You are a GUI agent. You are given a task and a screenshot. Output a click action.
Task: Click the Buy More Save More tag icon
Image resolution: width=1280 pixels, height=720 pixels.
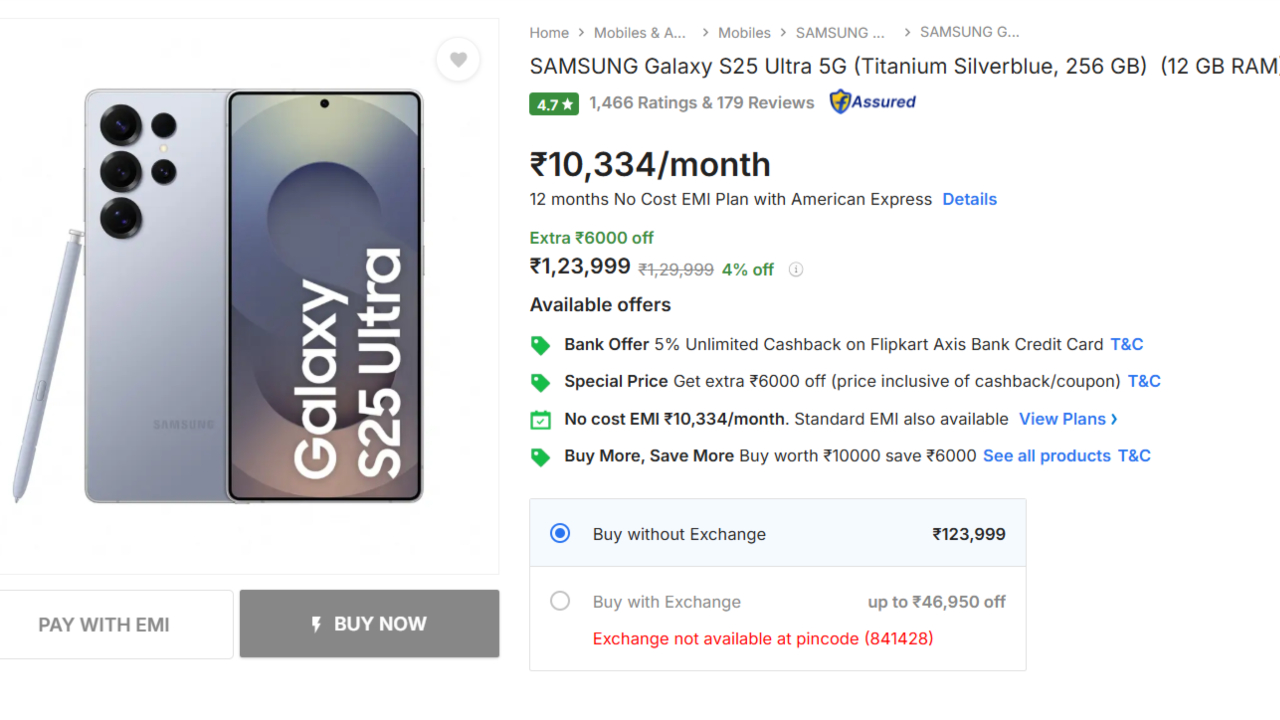pyautogui.click(x=540, y=456)
